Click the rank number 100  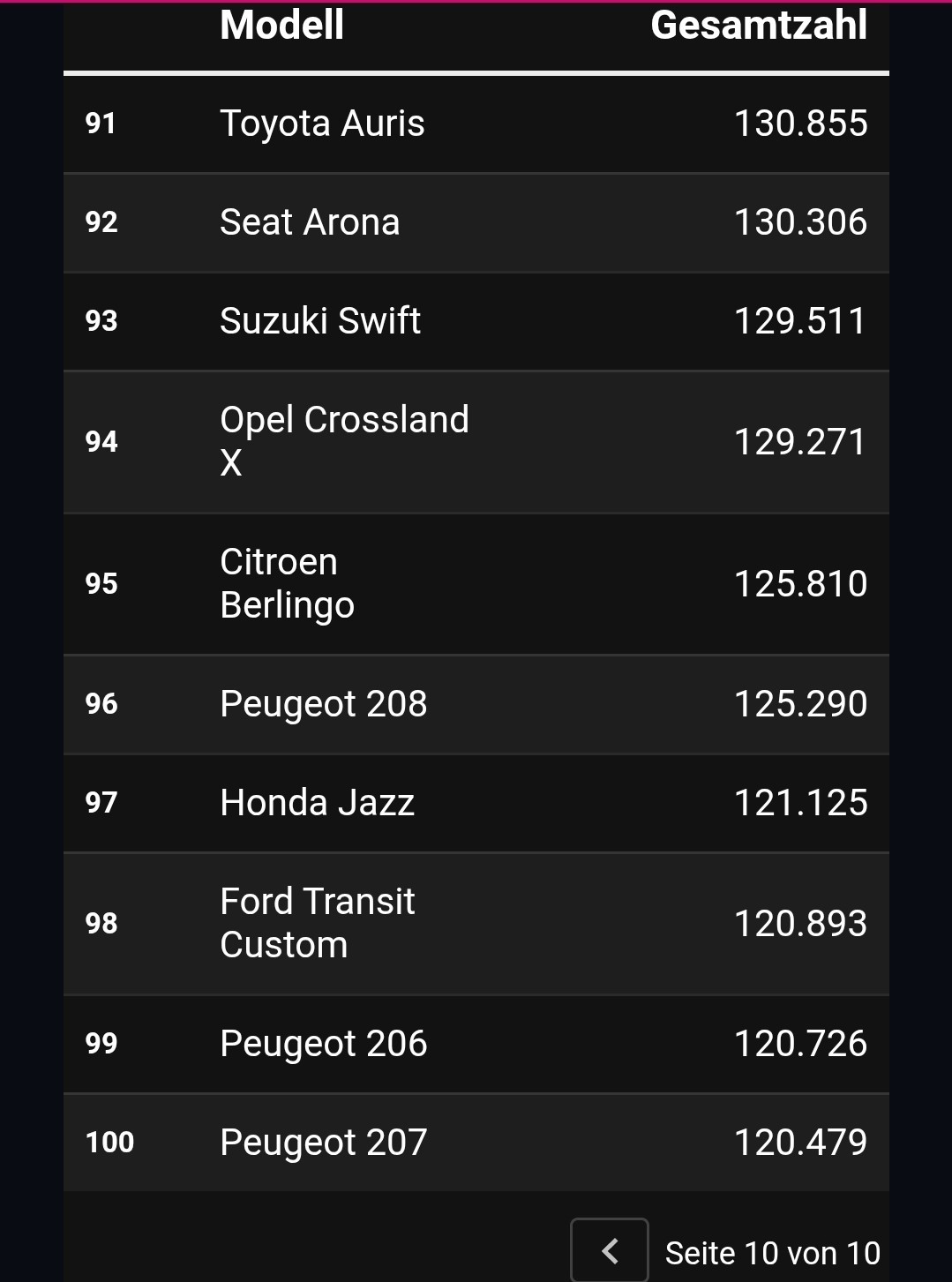pyautogui.click(x=109, y=1142)
